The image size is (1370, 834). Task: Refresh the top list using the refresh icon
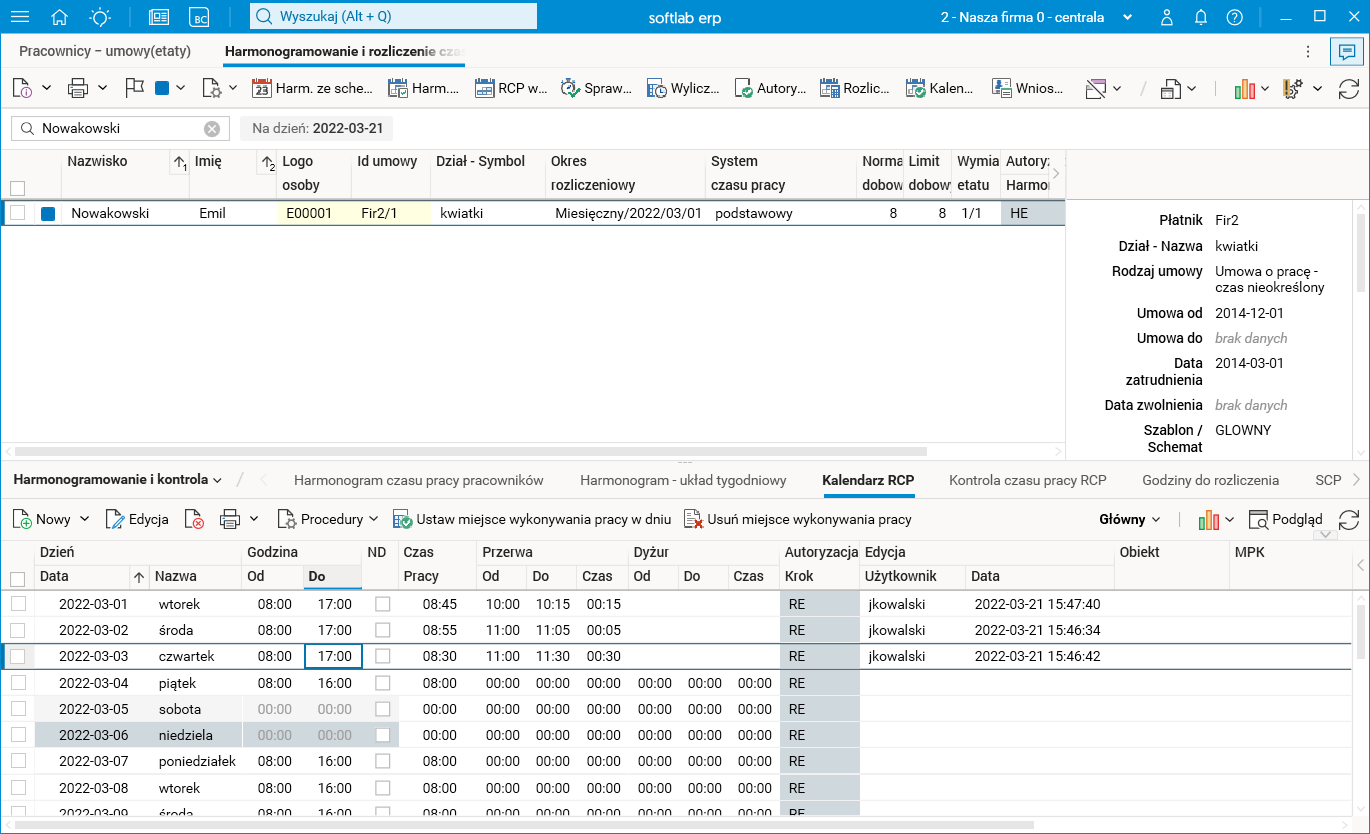[x=1349, y=89]
